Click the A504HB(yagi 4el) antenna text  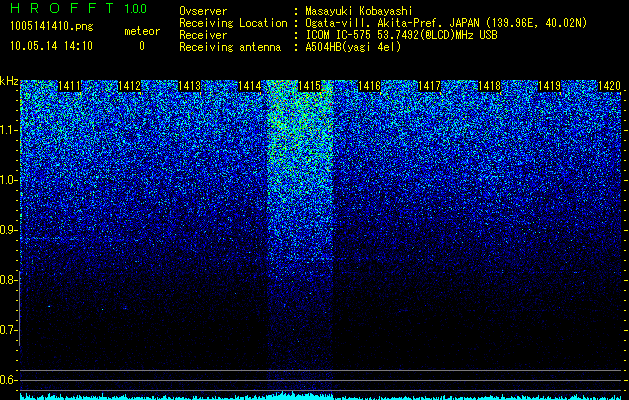pyautogui.click(x=353, y=47)
